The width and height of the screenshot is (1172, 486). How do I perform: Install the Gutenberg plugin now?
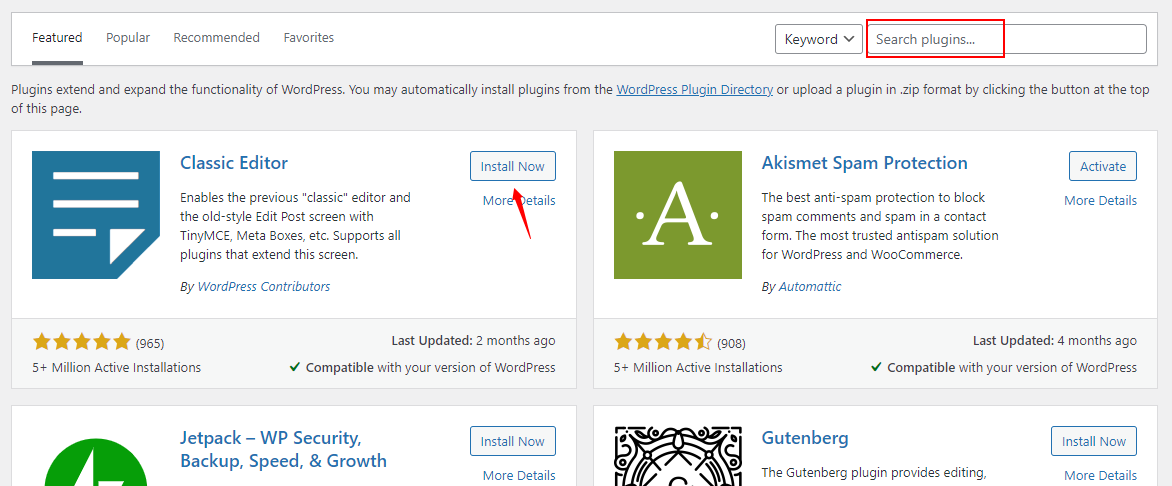(x=1094, y=441)
